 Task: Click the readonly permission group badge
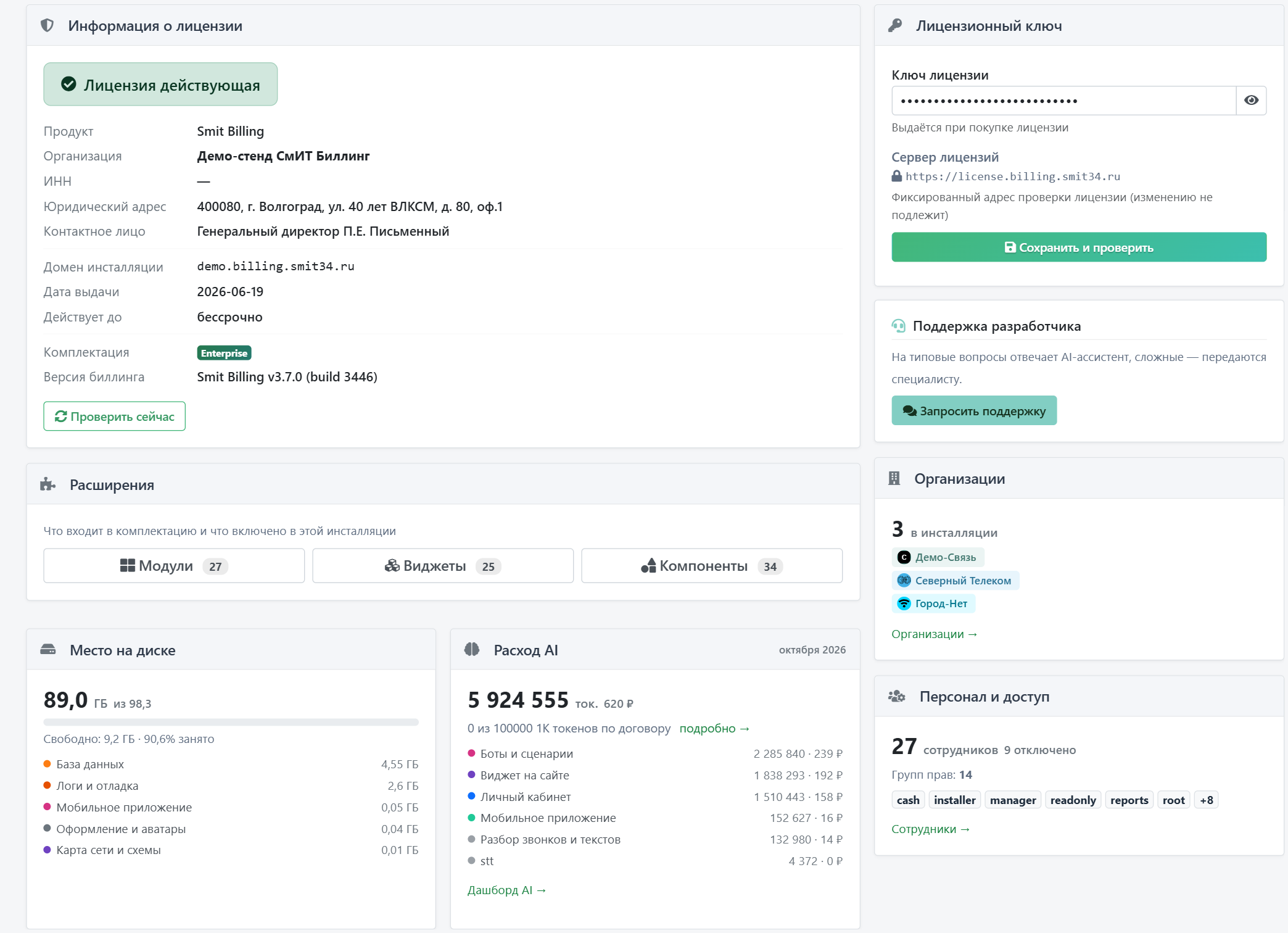(x=1073, y=800)
